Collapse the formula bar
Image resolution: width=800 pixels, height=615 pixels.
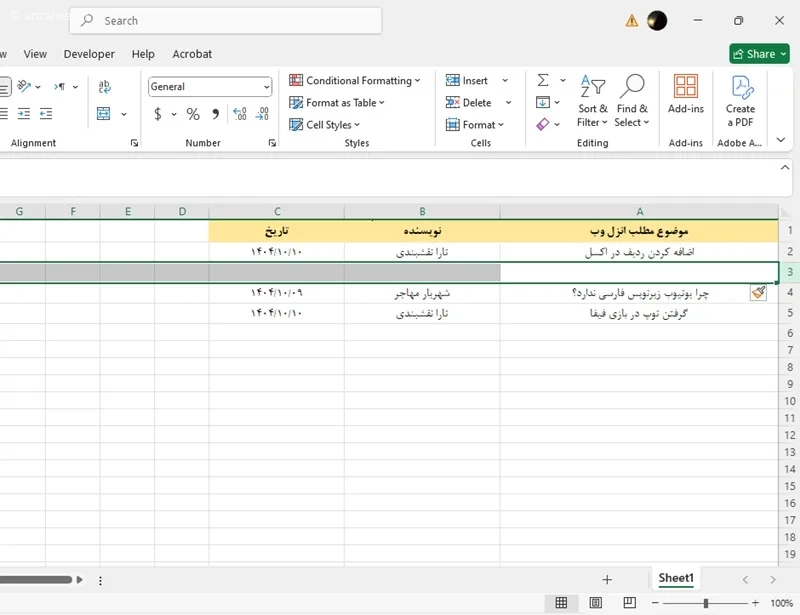point(785,167)
